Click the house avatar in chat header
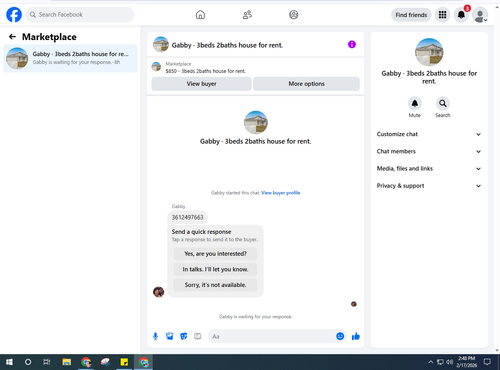This screenshot has width=500, height=370. tap(161, 44)
